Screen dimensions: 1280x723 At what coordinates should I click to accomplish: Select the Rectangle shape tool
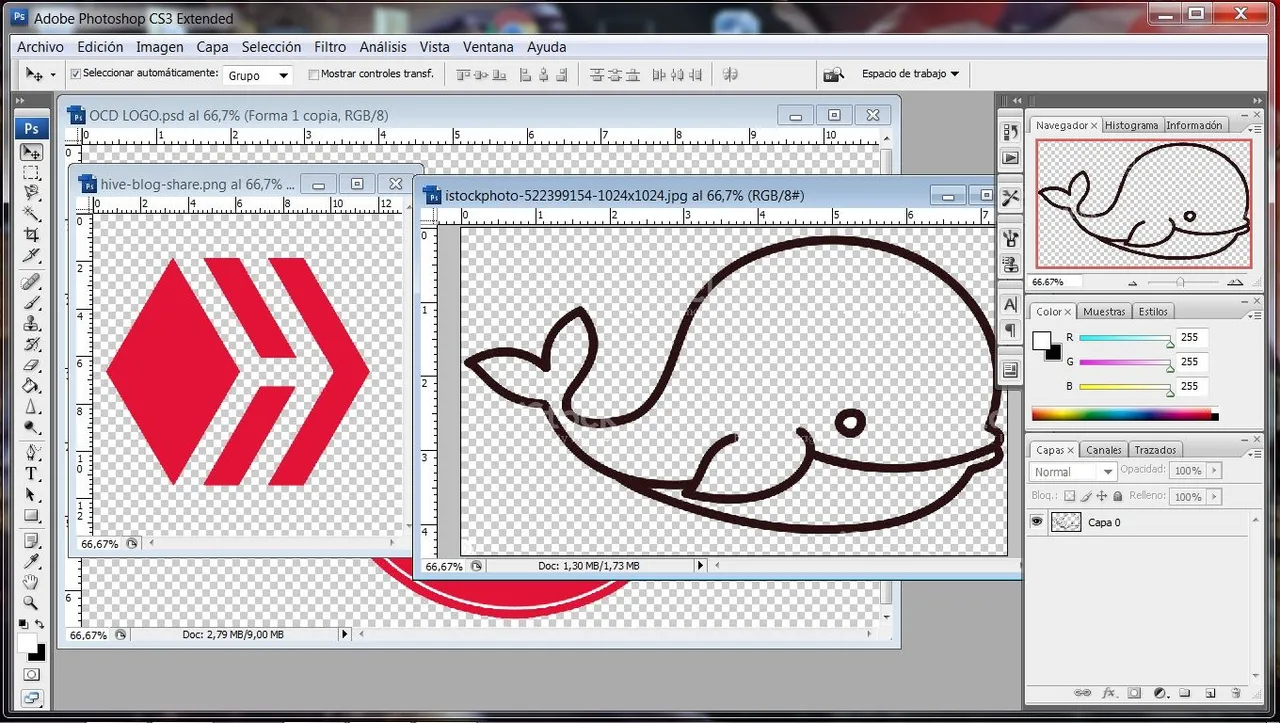click(x=32, y=516)
